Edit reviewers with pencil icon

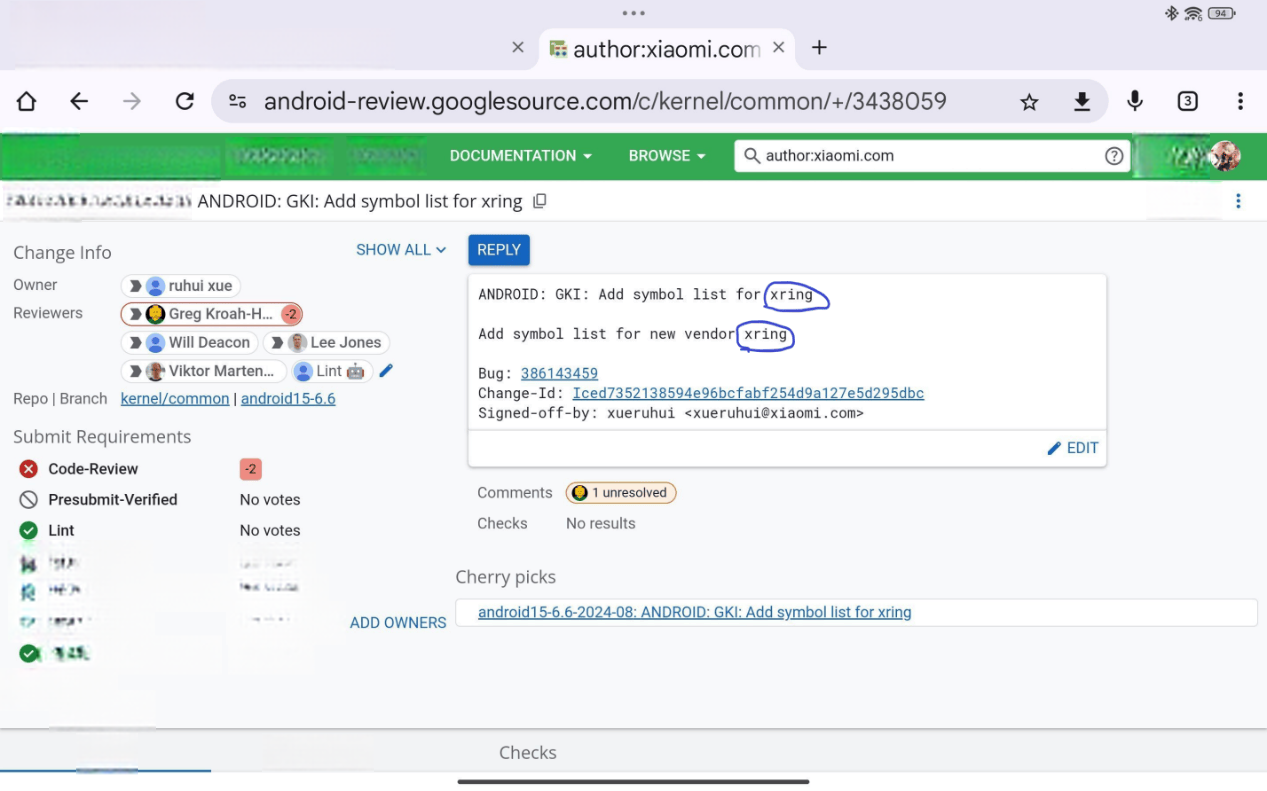pos(387,371)
